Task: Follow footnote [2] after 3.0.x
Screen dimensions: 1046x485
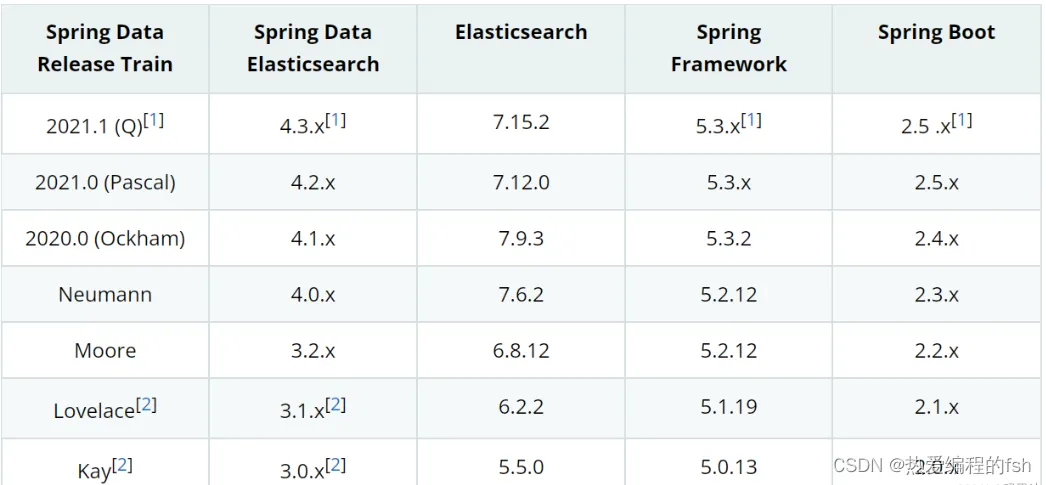Action: (x=335, y=464)
